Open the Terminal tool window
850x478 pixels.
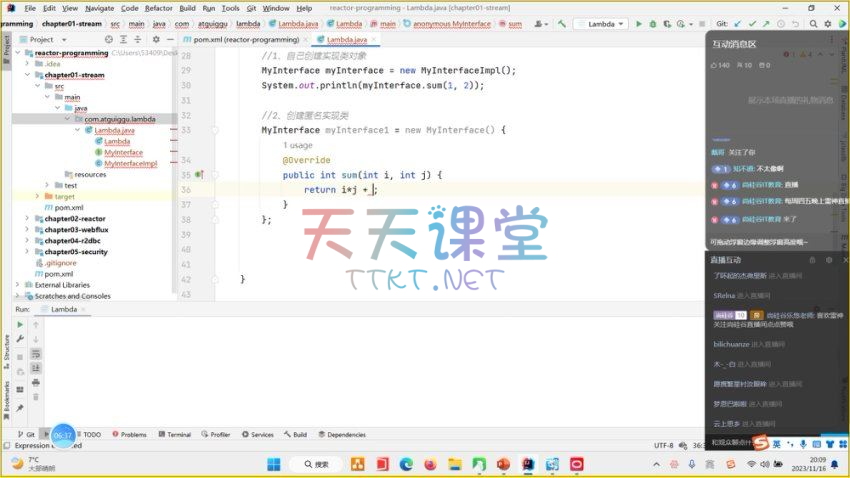click(178, 435)
